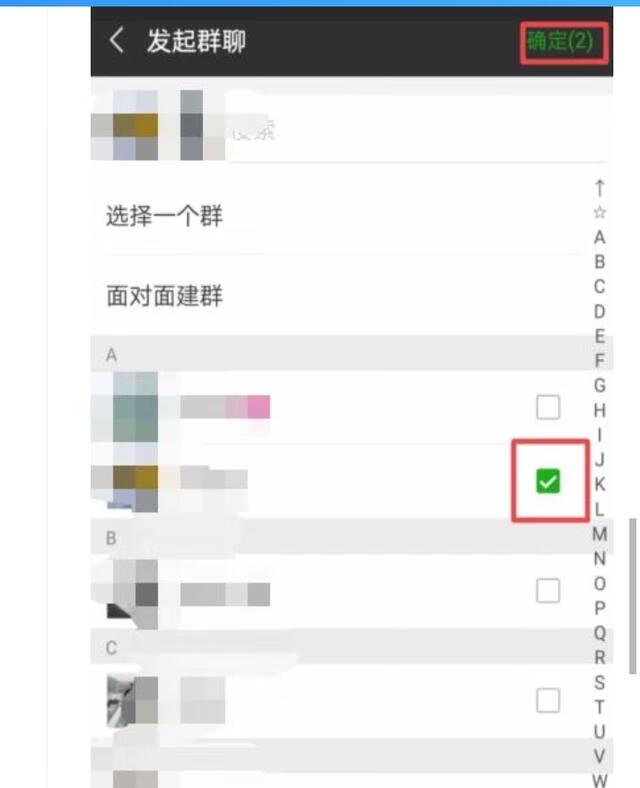This screenshot has width=640, height=788.
Task: Jump to letter G in index bar
Action: tap(599, 385)
